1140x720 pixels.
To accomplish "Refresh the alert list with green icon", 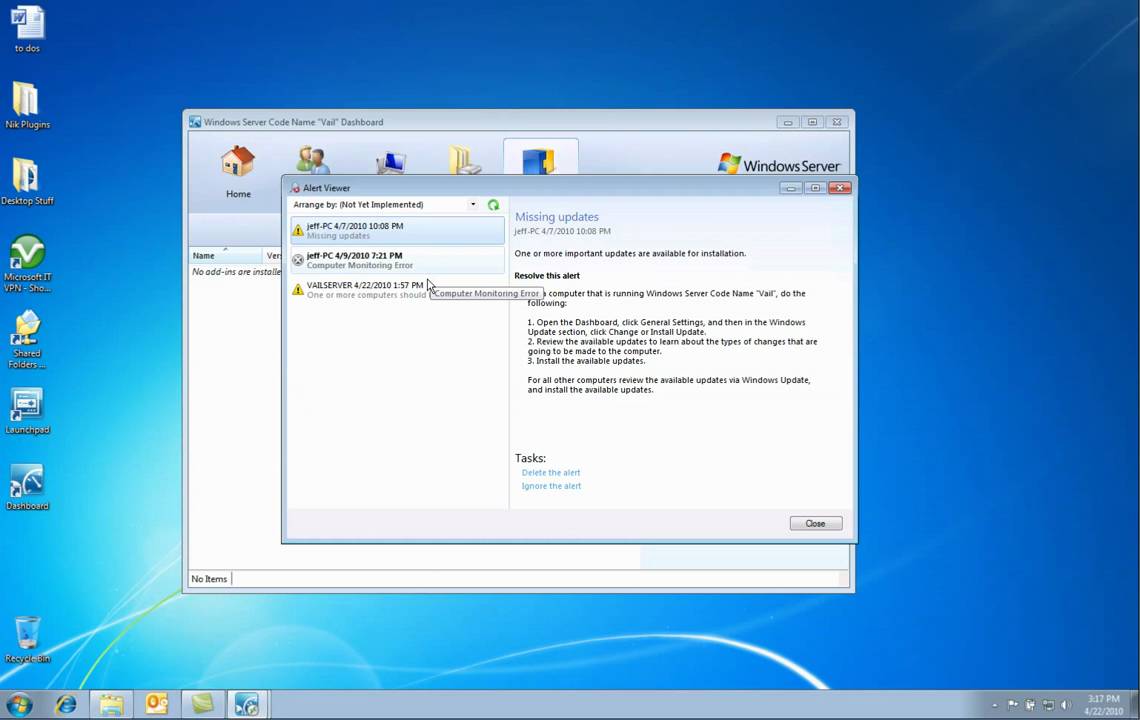I will [494, 205].
